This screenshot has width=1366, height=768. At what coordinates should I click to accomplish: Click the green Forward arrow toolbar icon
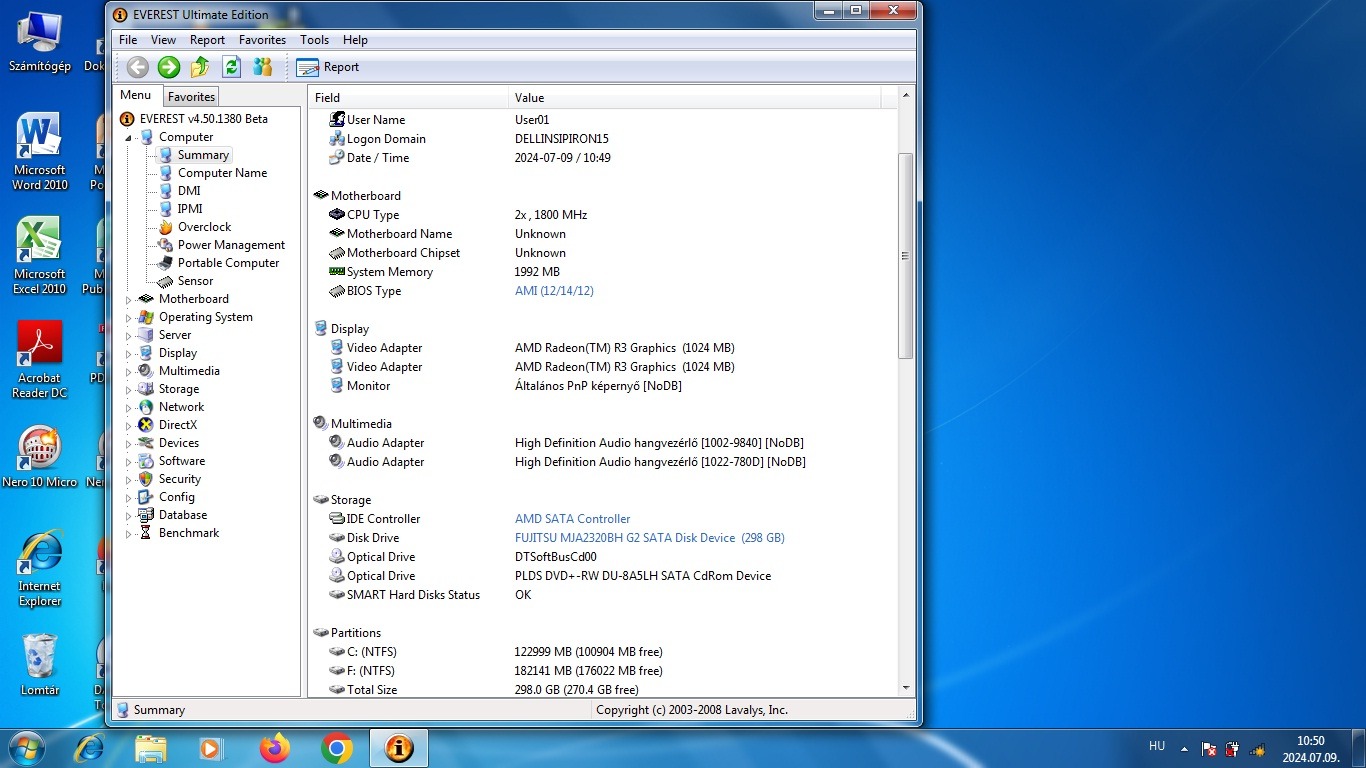click(169, 67)
